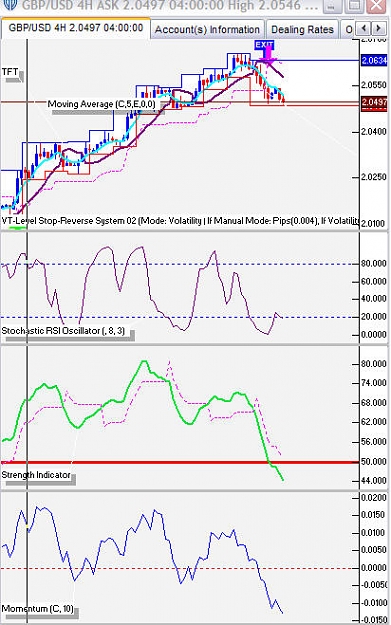Screen dimensions: 391x625
Task: Click the 20.000 level on Stochastic RSI axis
Action: [373, 316]
